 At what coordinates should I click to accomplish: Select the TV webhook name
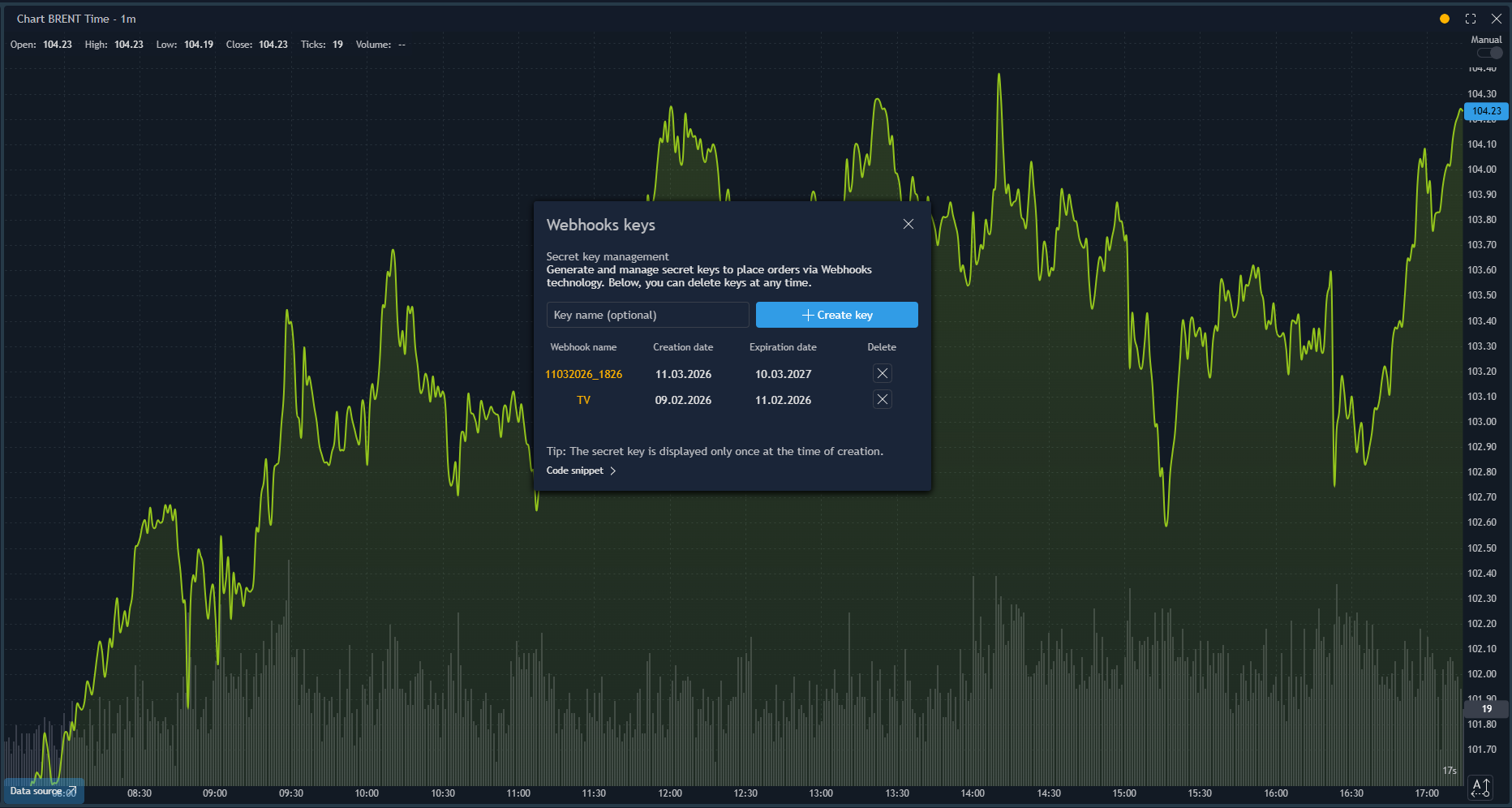click(583, 399)
